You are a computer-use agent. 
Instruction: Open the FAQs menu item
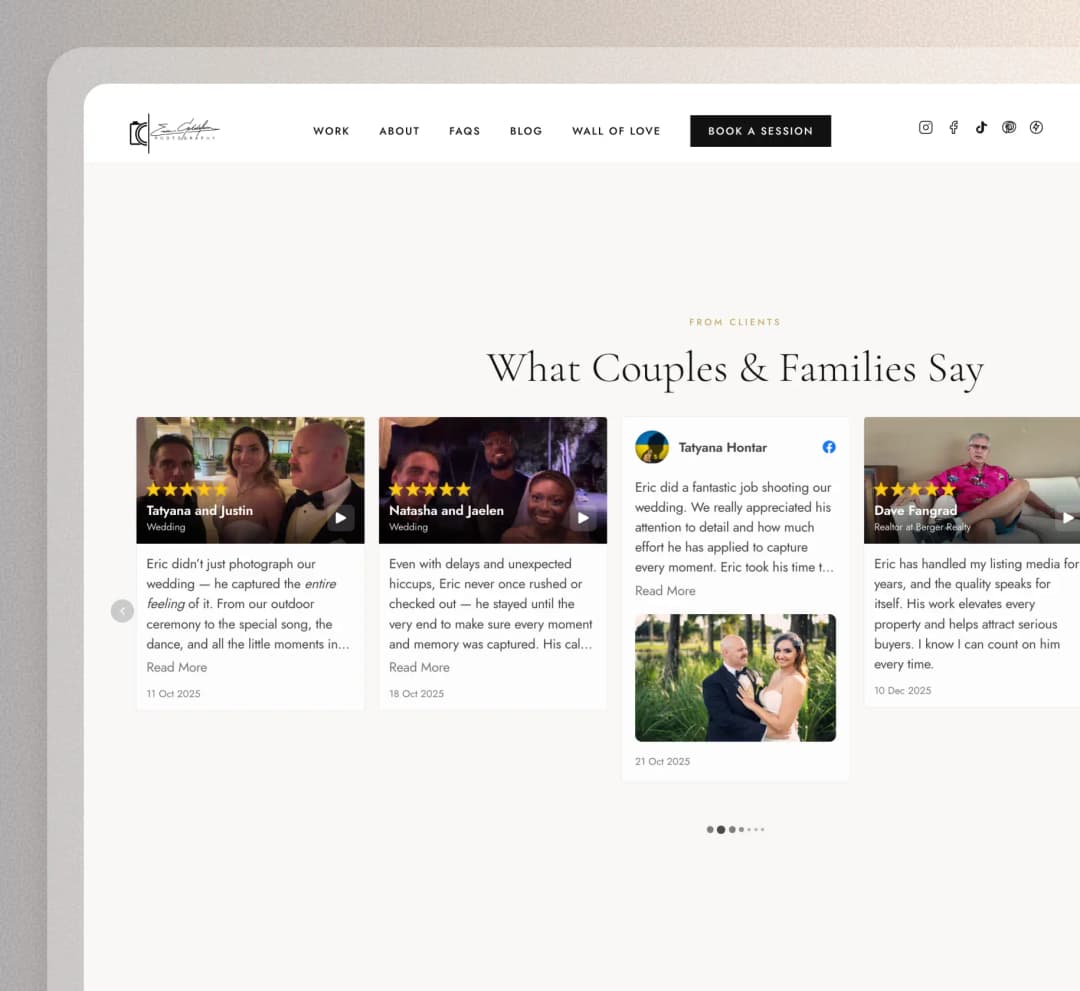pos(465,131)
